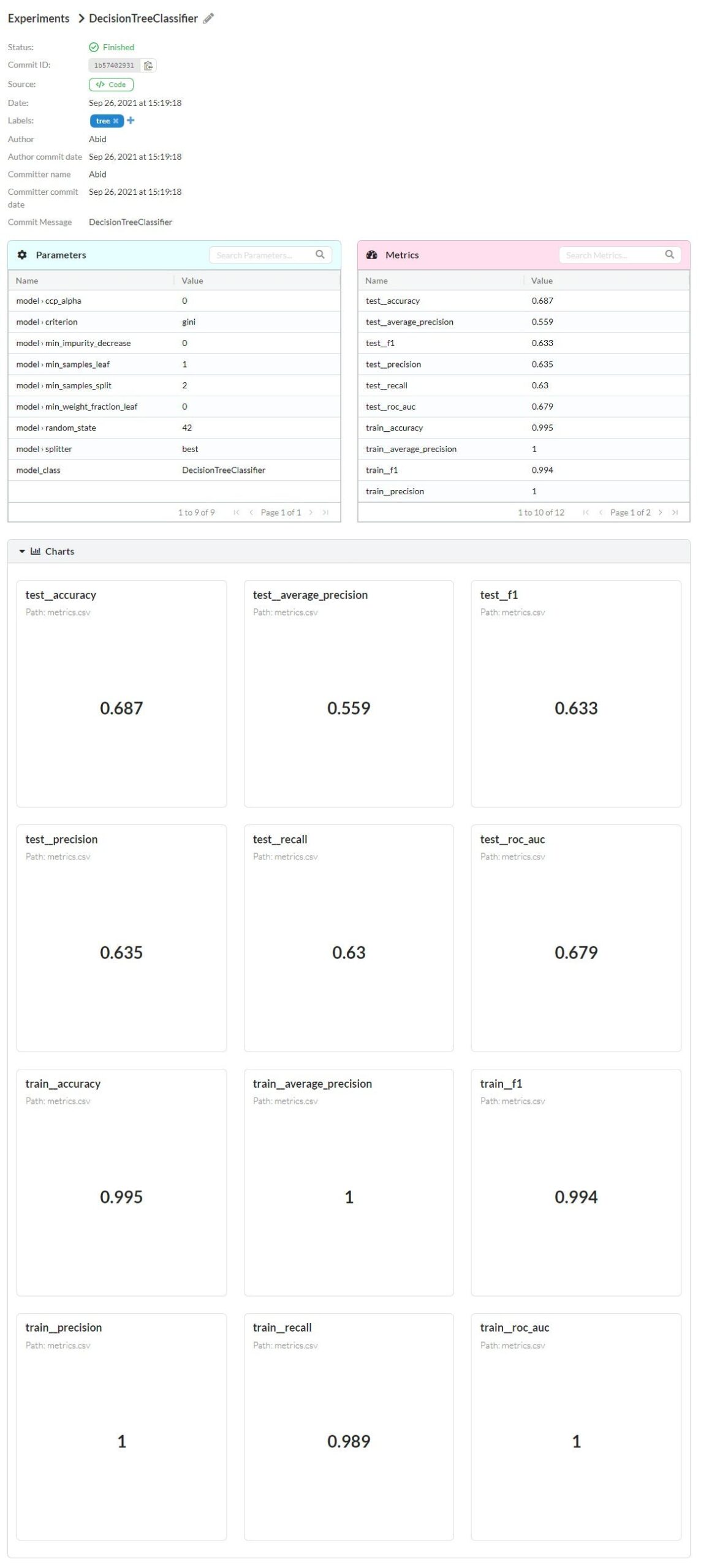The image size is (701, 1568).
Task: Remove the tree label tag
Action: pos(116,121)
